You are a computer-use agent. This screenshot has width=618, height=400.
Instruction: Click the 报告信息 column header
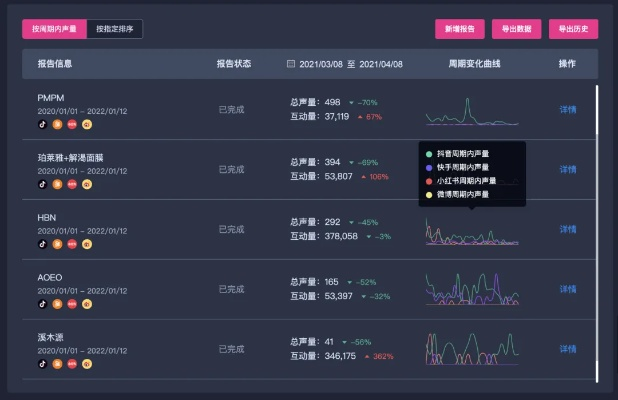(x=55, y=64)
